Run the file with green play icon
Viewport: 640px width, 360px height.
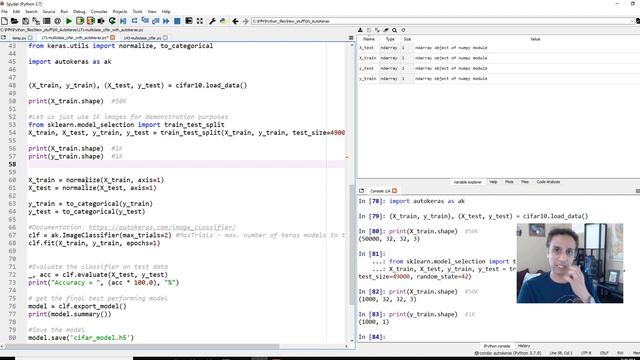pos(69,21)
